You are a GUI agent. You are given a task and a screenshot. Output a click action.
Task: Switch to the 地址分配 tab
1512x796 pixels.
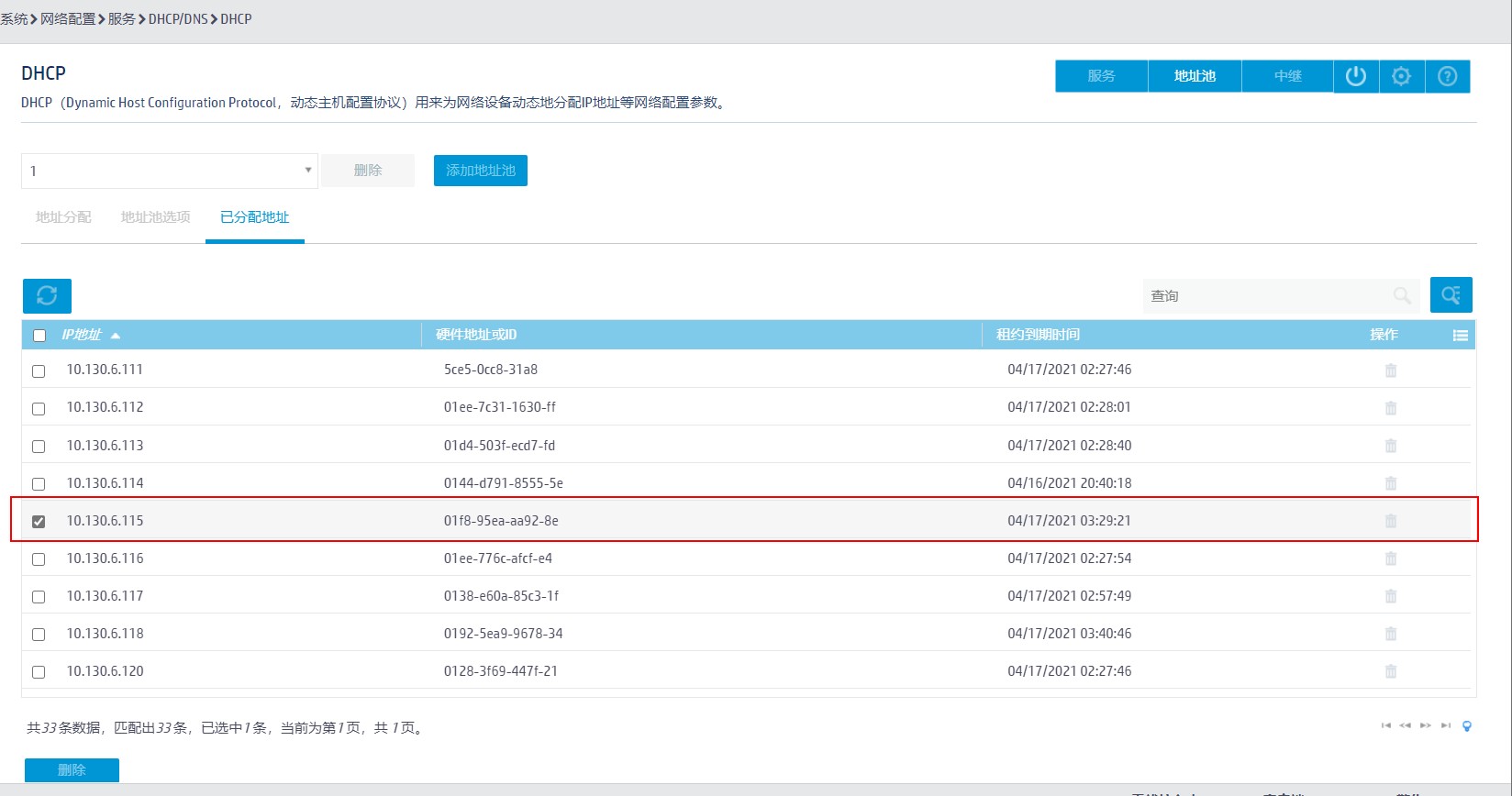coord(63,217)
